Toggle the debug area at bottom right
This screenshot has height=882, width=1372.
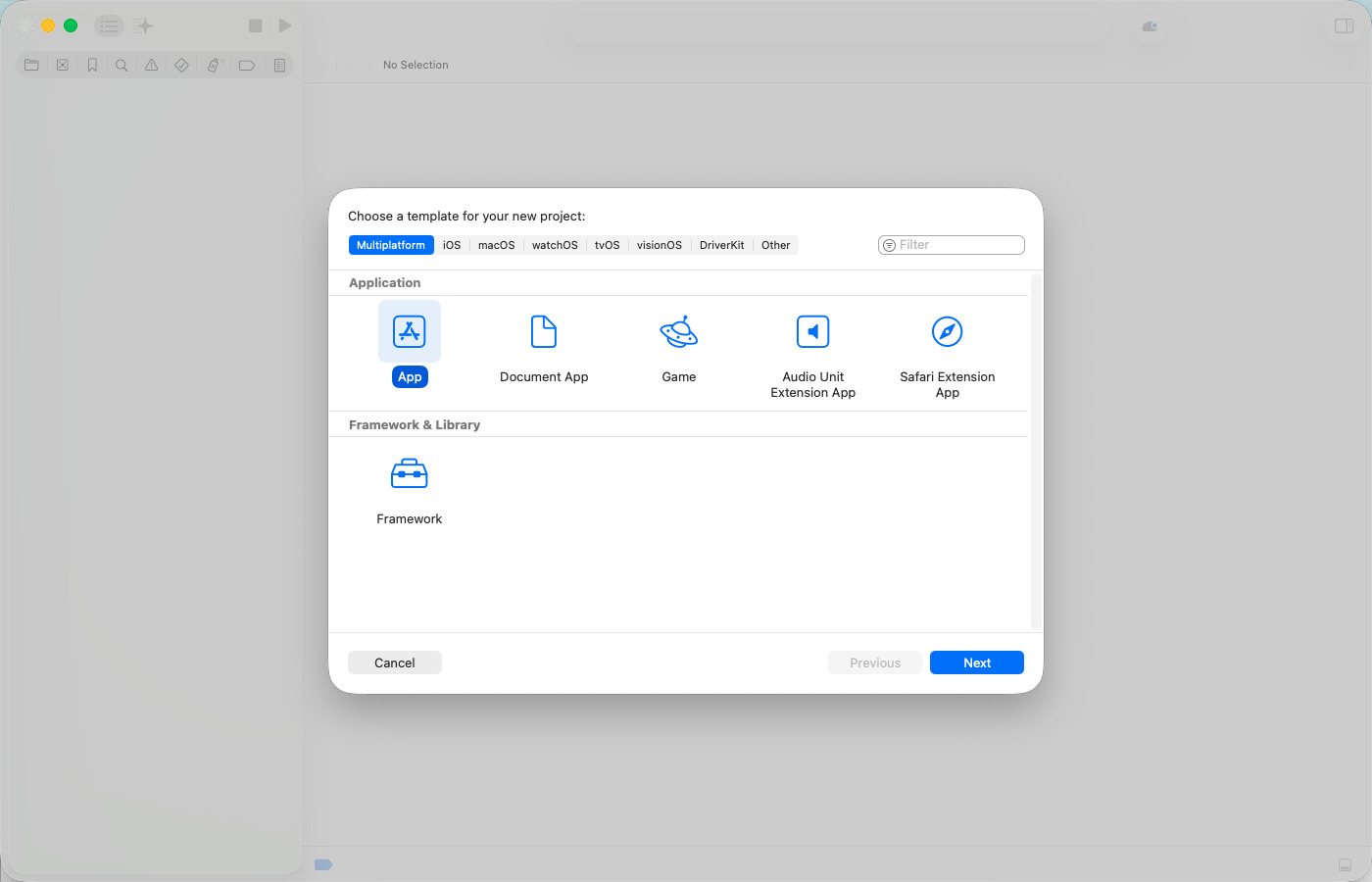(1345, 864)
